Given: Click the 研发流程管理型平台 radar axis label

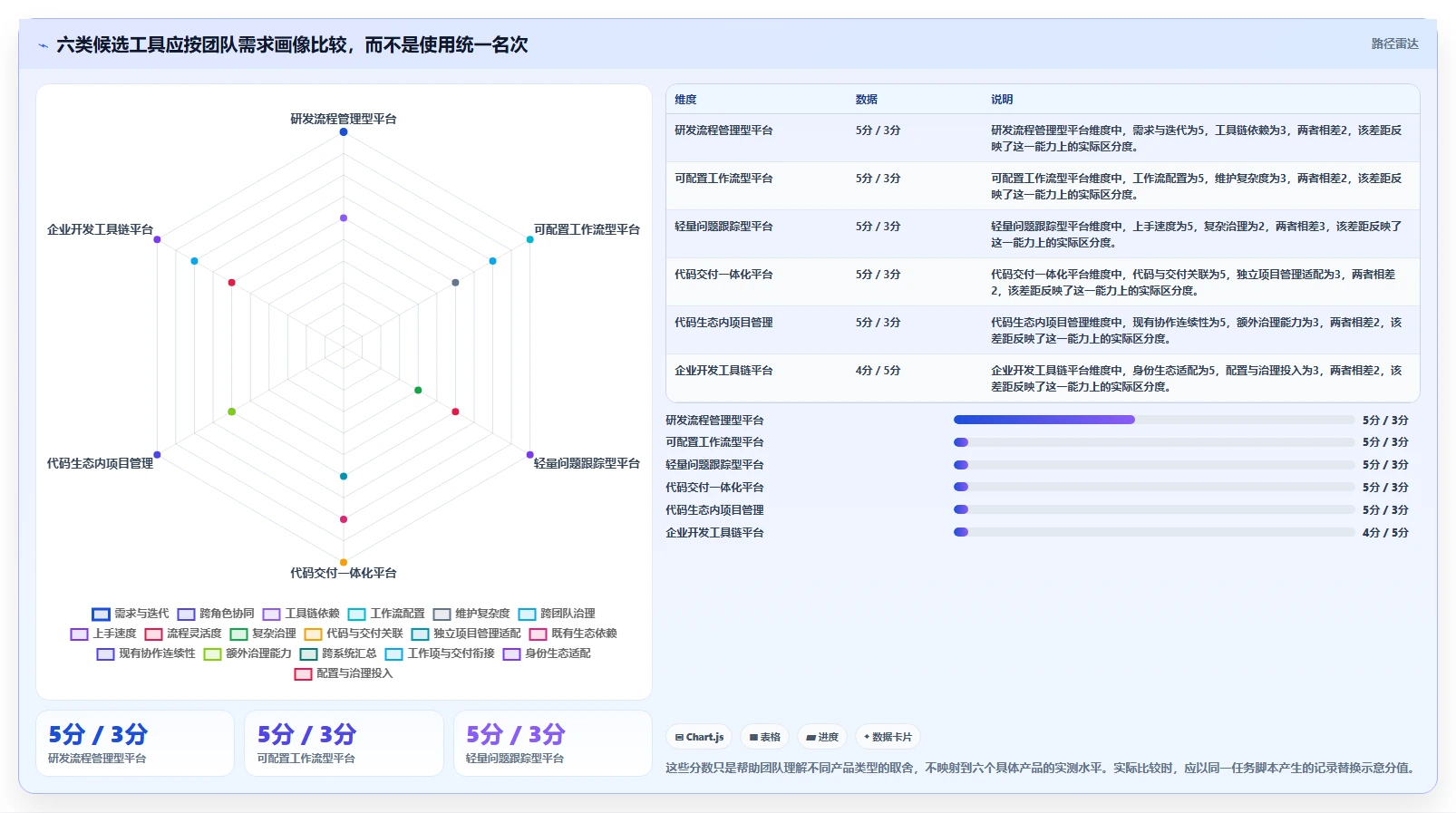Looking at the screenshot, I should [344, 119].
